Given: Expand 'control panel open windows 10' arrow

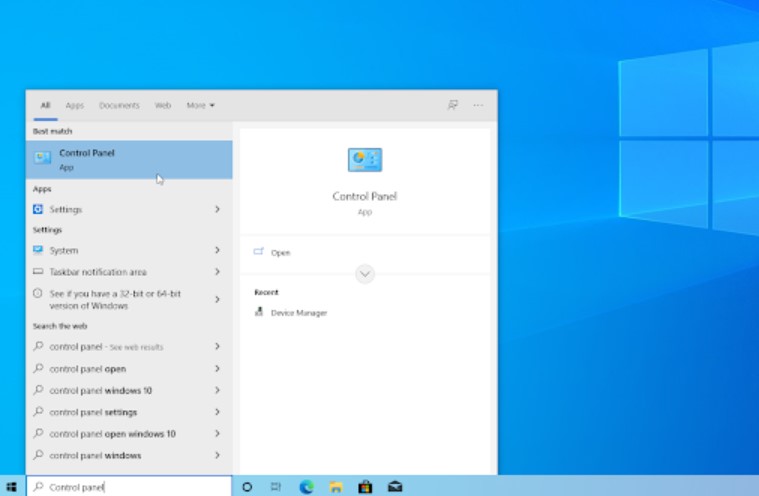Looking at the screenshot, I should point(217,433).
